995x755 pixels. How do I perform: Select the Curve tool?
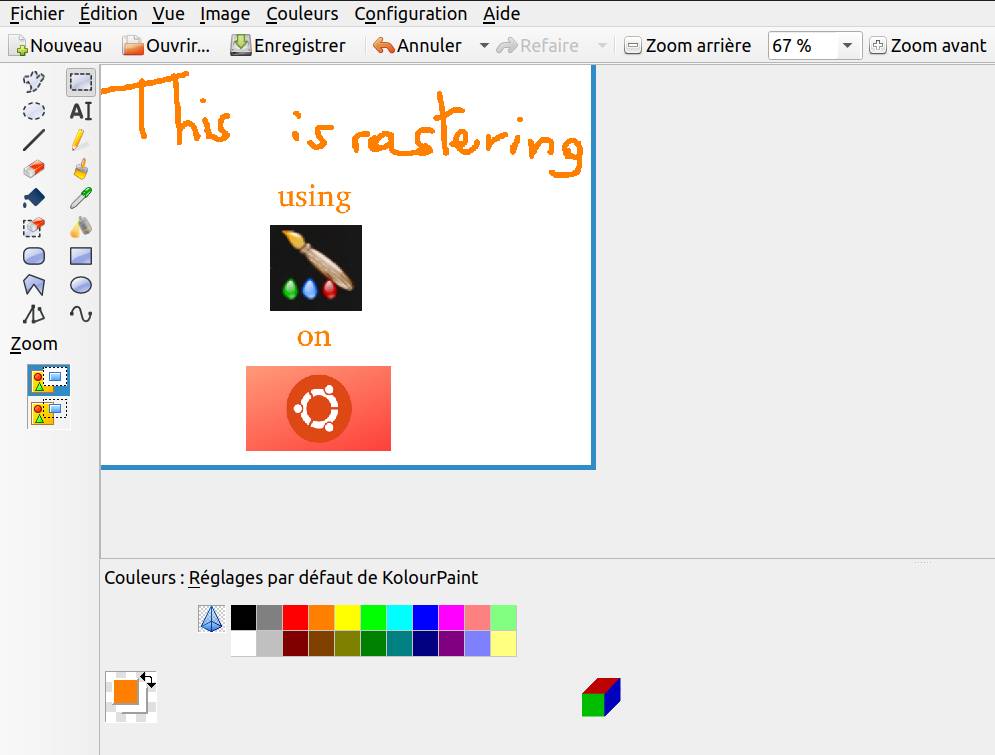(81, 314)
